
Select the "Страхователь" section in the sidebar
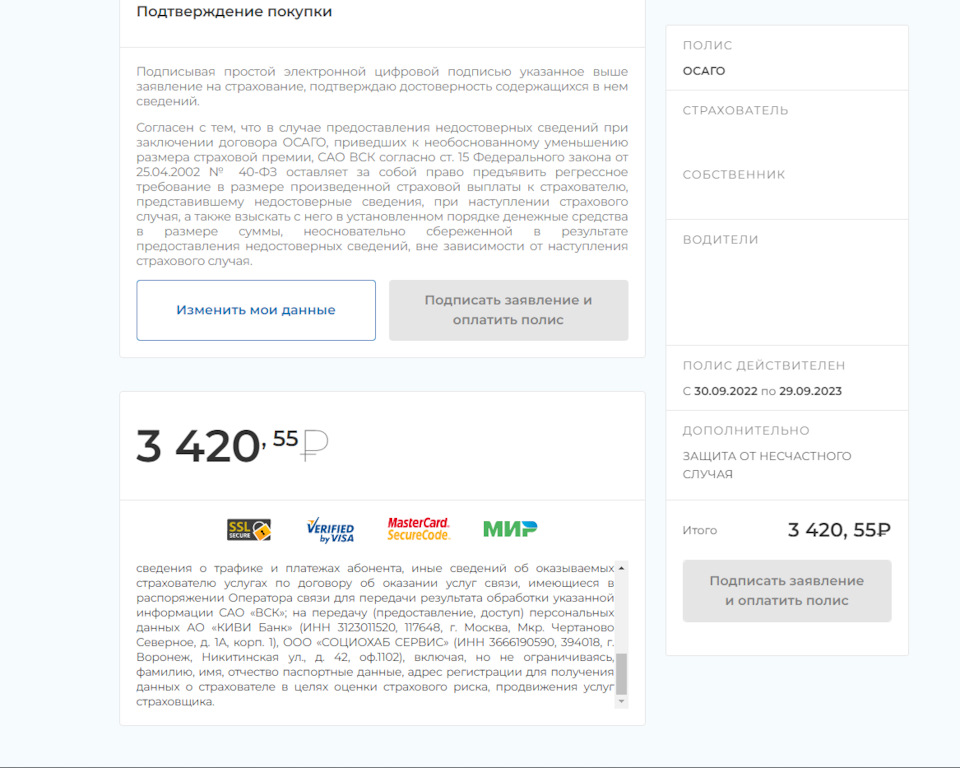pyautogui.click(x=735, y=110)
